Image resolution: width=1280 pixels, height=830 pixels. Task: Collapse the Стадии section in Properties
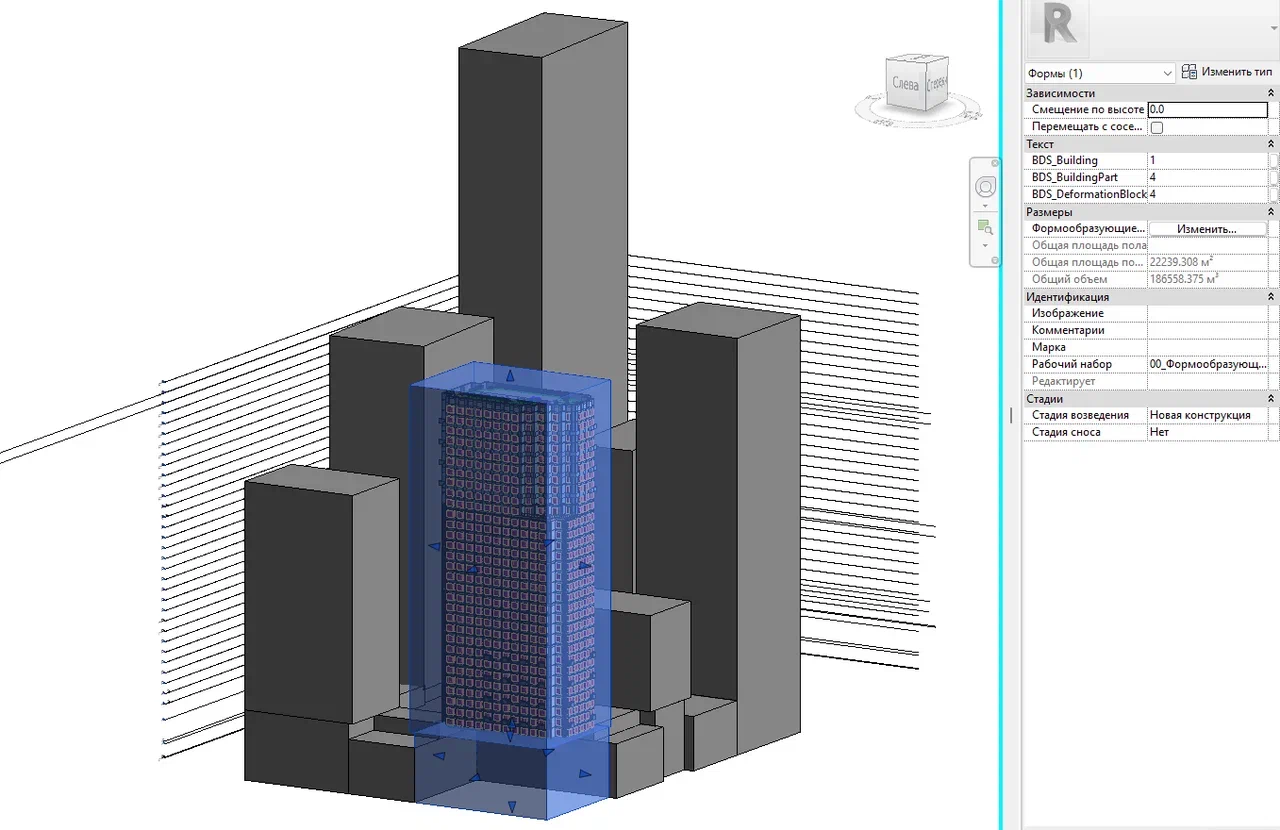coord(1272,398)
